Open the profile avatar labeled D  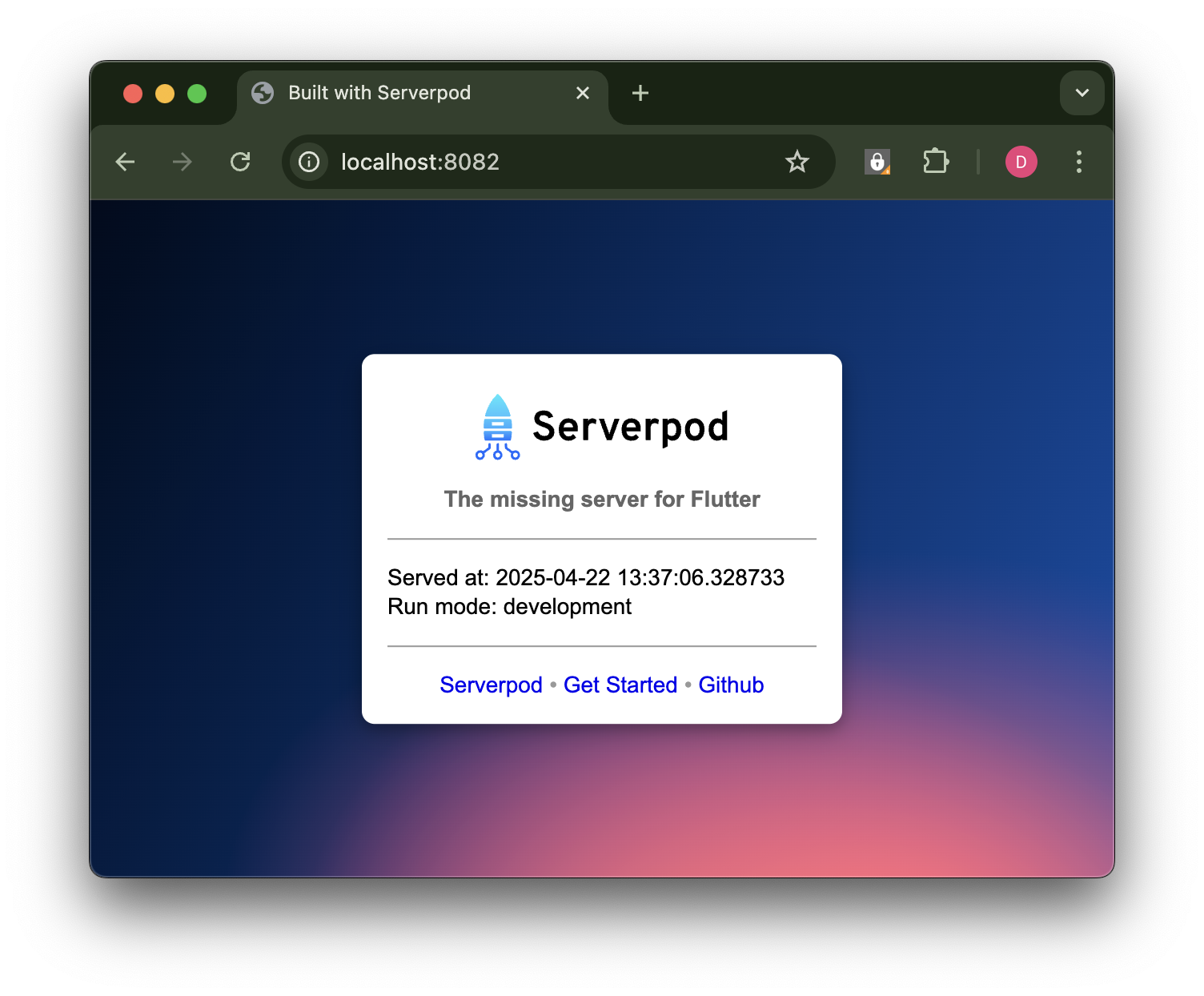click(1021, 162)
